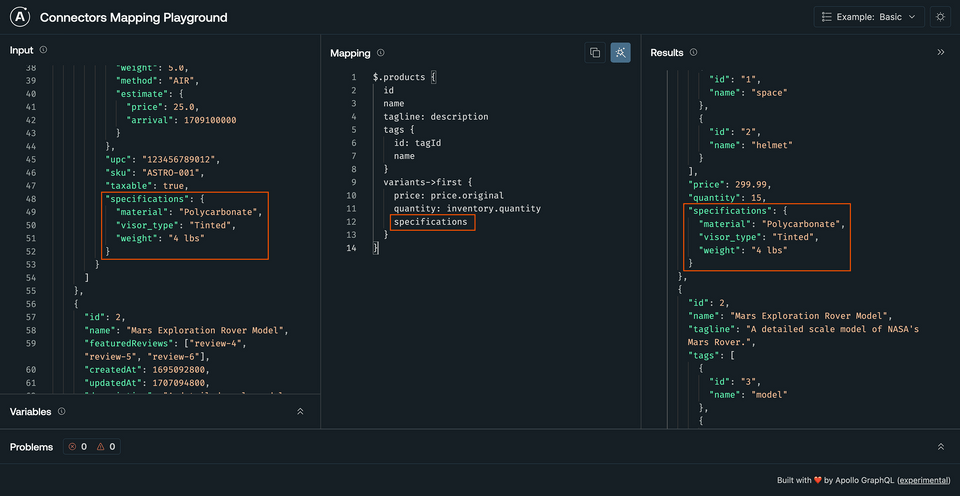Click the Results panel info icon
Image resolution: width=960 pixels, height=496 pixels.
point(693,53)
